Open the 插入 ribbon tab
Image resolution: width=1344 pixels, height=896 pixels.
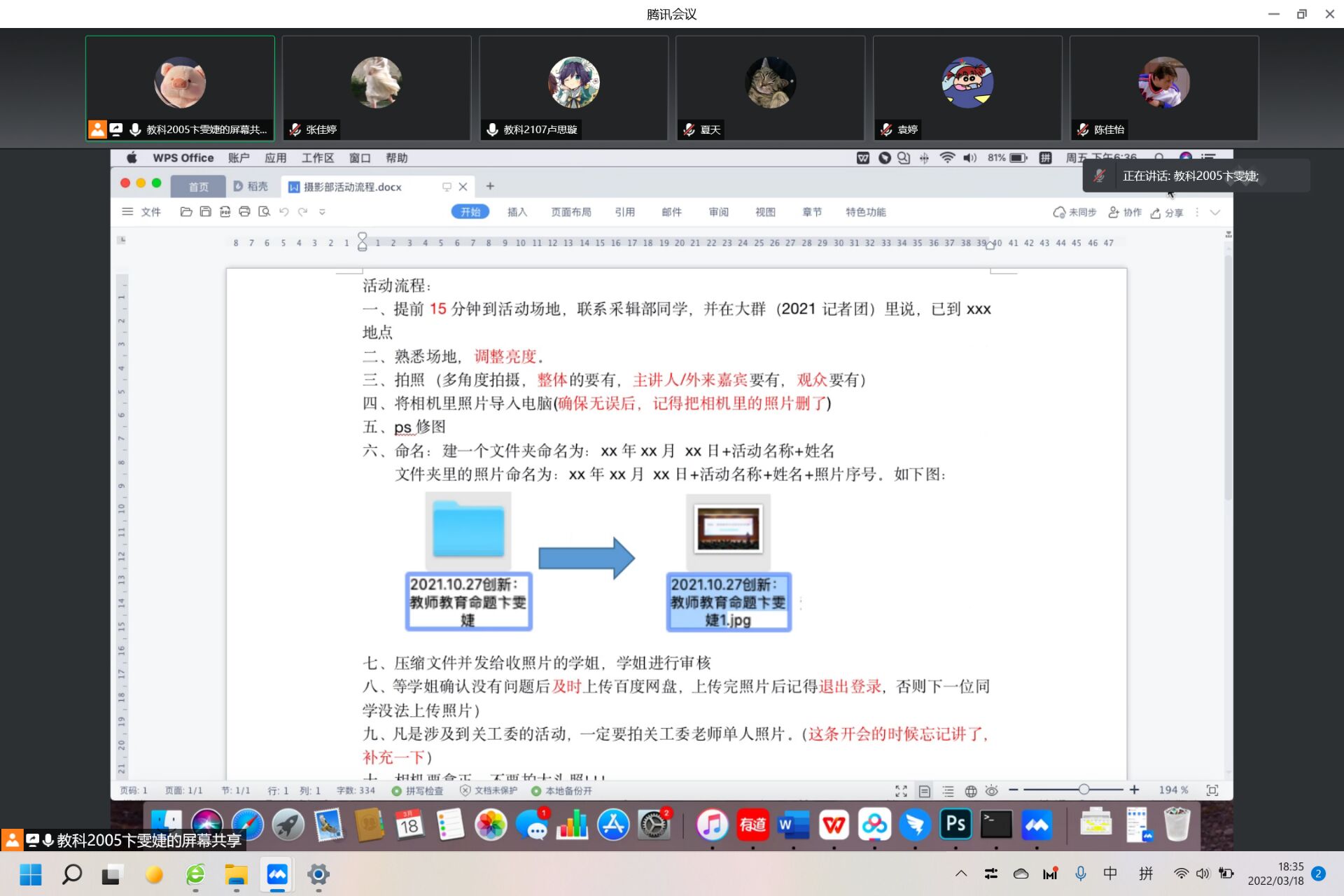tap(517, 212)
